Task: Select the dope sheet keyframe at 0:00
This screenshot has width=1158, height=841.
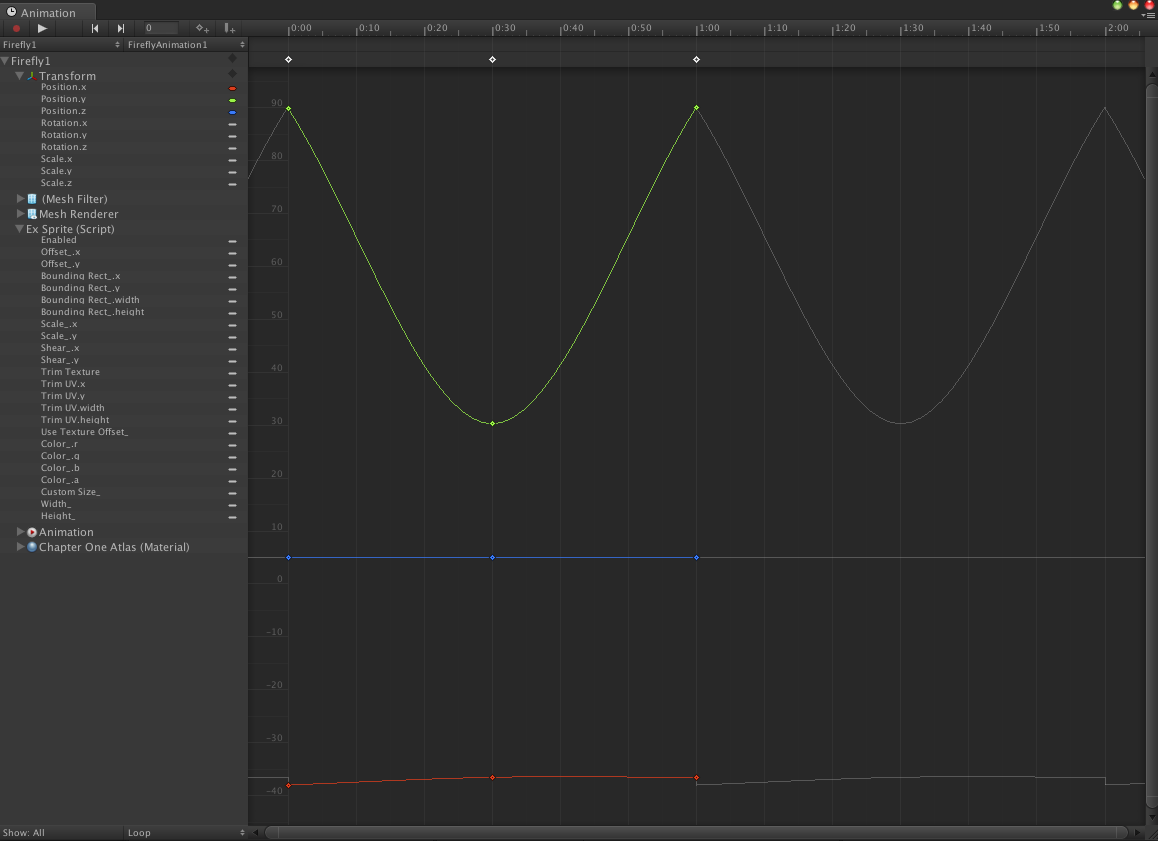Action: coord(289,59)
